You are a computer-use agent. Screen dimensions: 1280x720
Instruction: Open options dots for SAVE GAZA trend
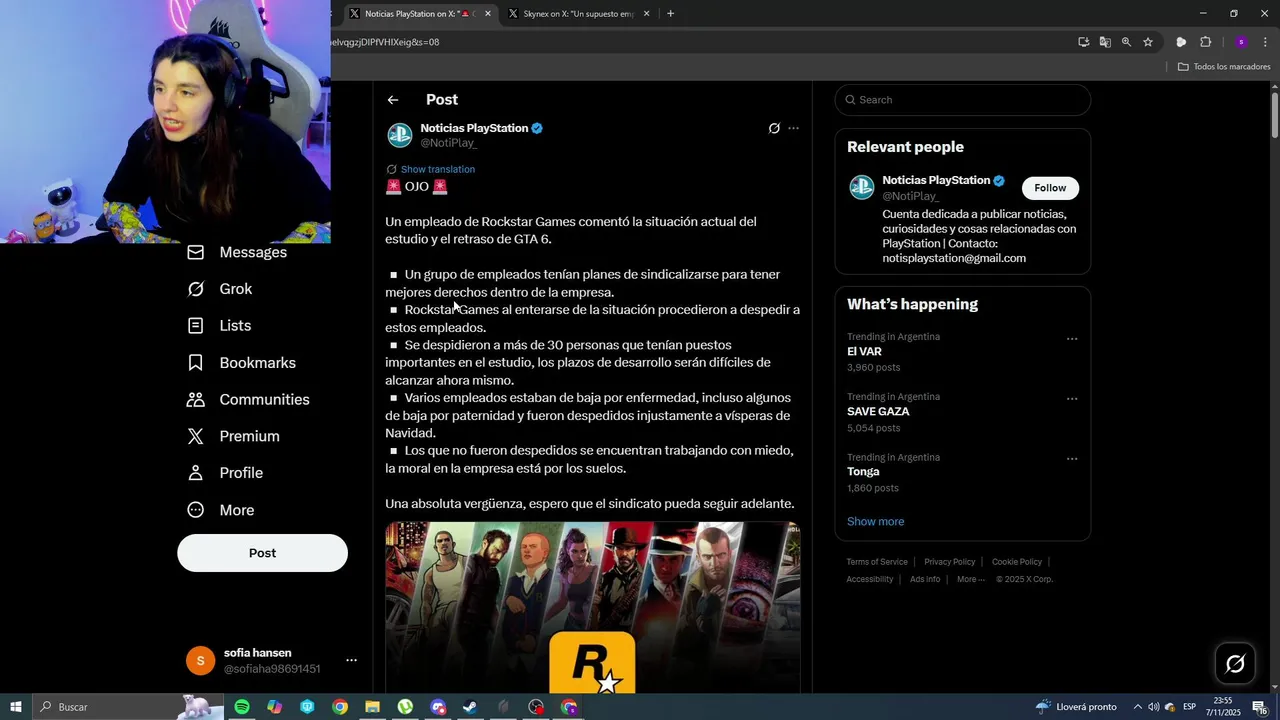(x=1072, y=399)
